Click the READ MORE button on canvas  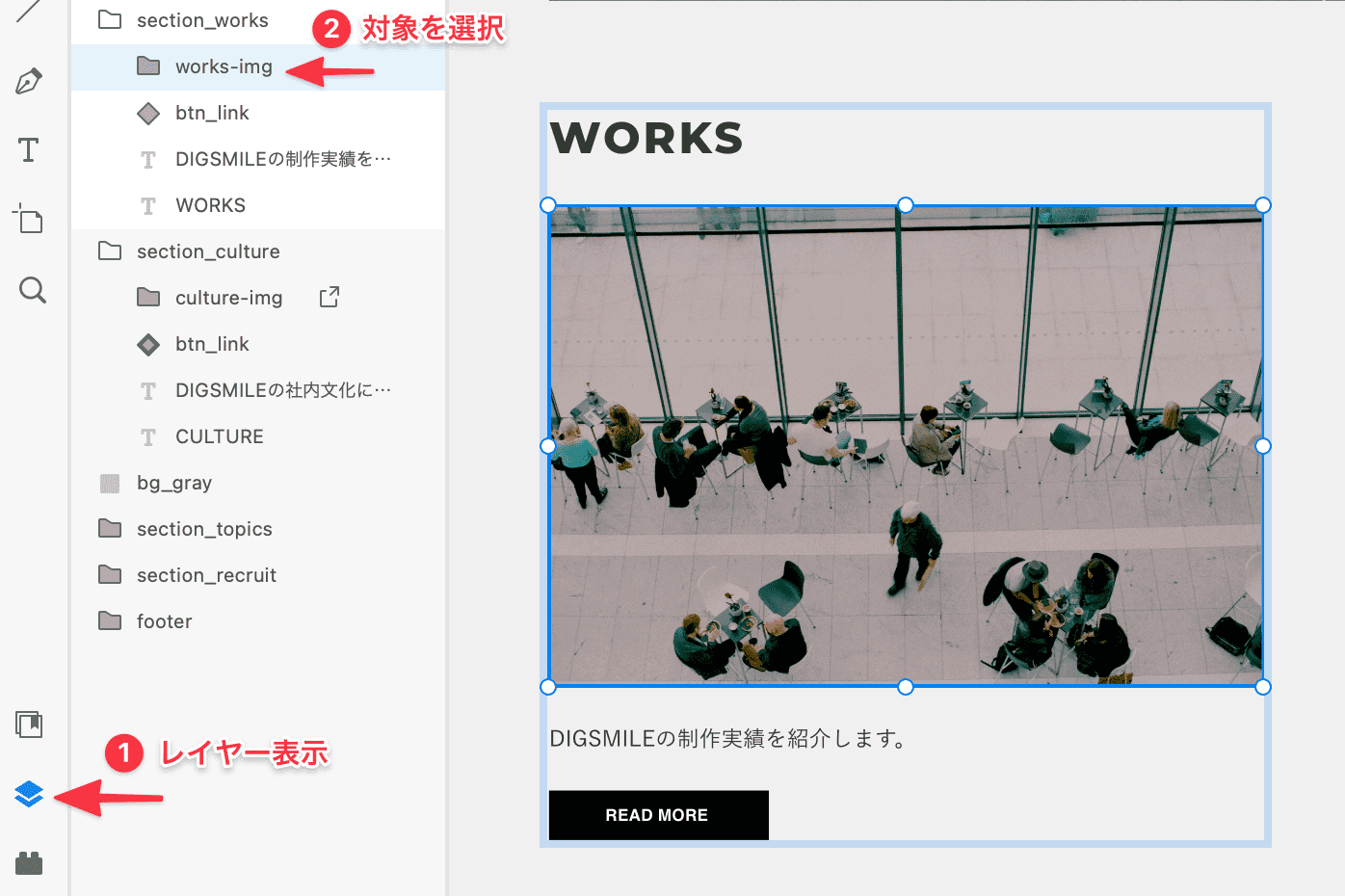[x=659, y=815]
